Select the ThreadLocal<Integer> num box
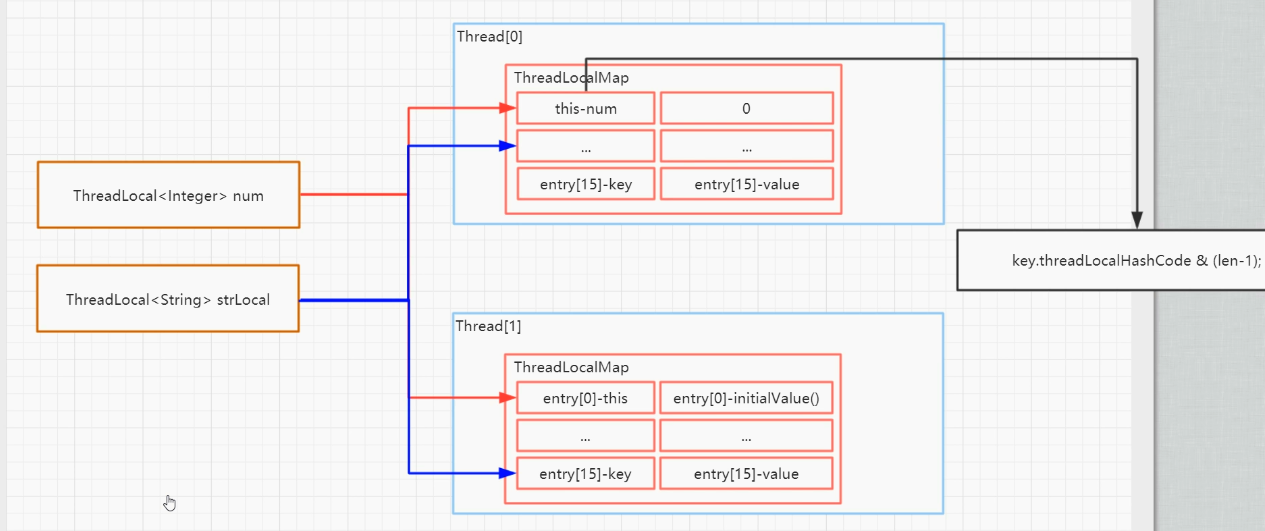The image size is (1265, 531). [168, 195]
